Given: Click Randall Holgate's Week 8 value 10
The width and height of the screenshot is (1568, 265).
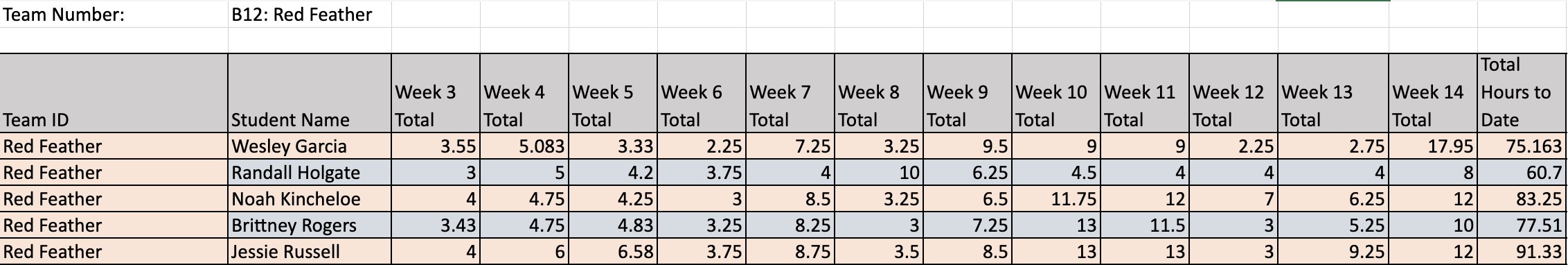Looking at the screenshot, I should coord(879,173).
